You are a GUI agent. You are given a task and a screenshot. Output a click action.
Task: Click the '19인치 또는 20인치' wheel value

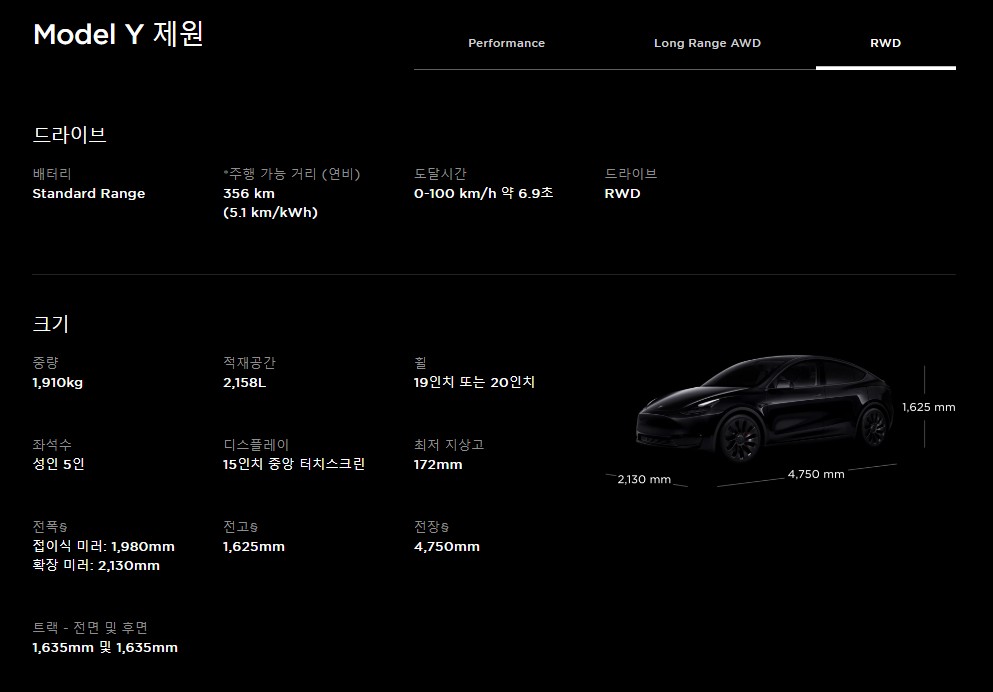pyautogui.click(x=474, y=382)
